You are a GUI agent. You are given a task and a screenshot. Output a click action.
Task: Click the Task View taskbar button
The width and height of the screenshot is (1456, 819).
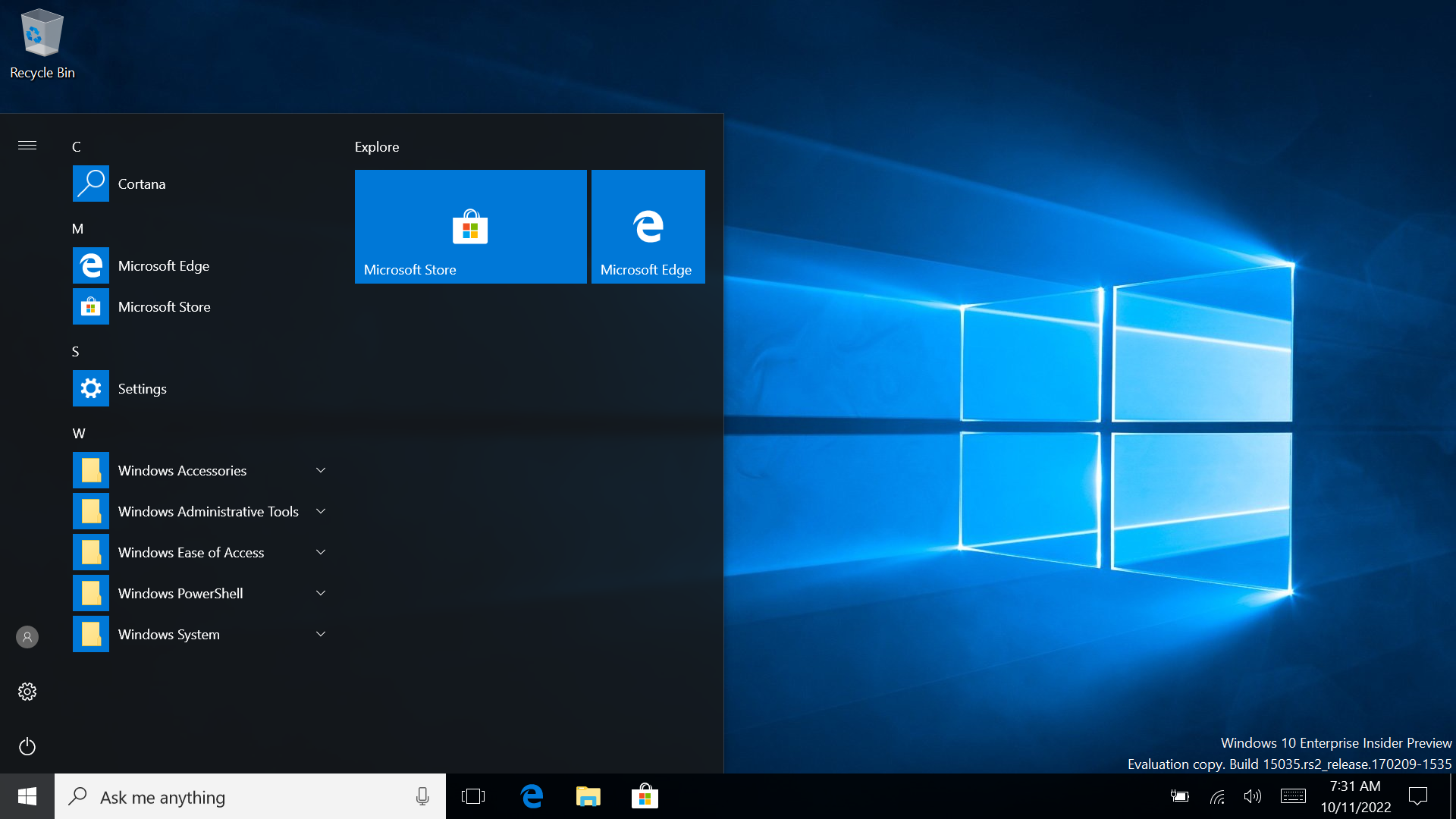[473, 796]
